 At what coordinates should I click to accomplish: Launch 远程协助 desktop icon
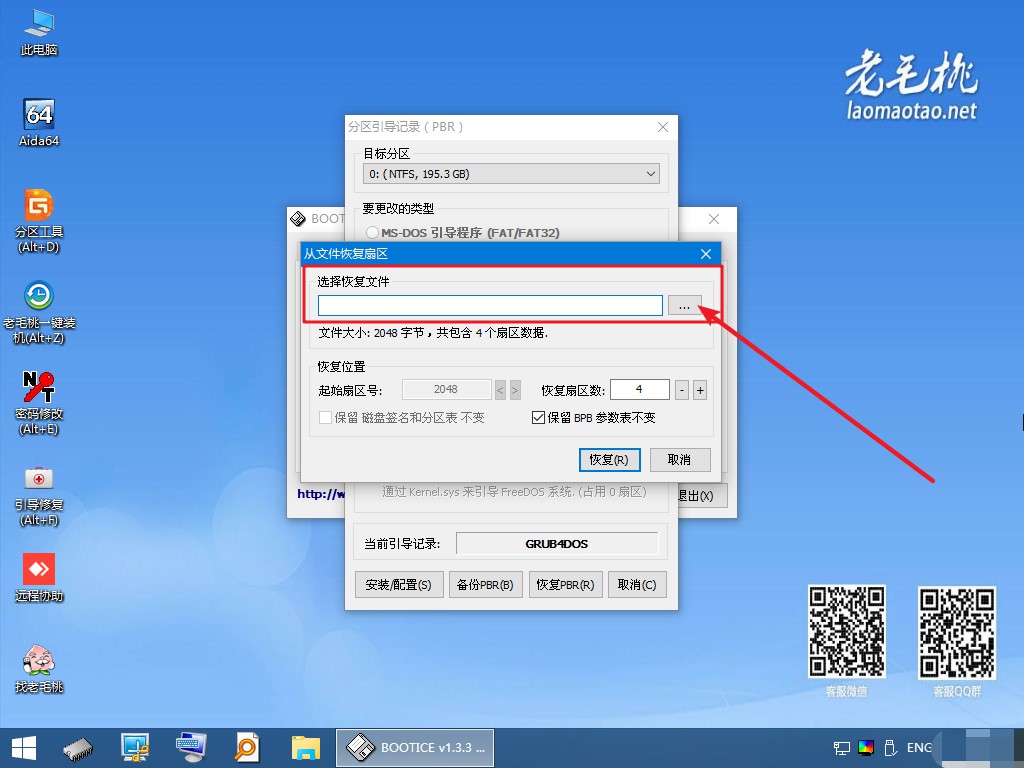pyautogui.click(x=39, y=577)
